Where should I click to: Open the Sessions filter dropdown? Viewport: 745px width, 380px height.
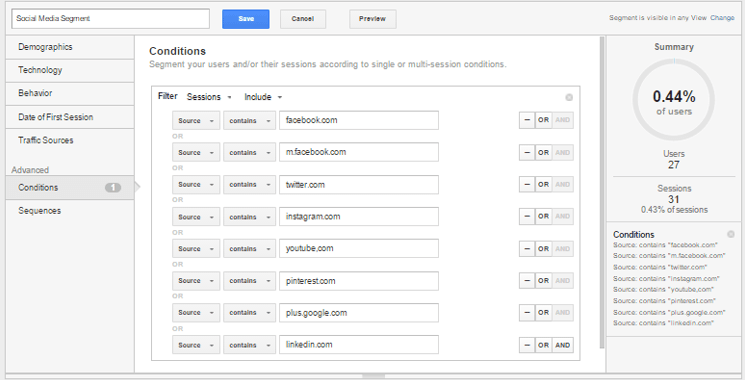209,97
